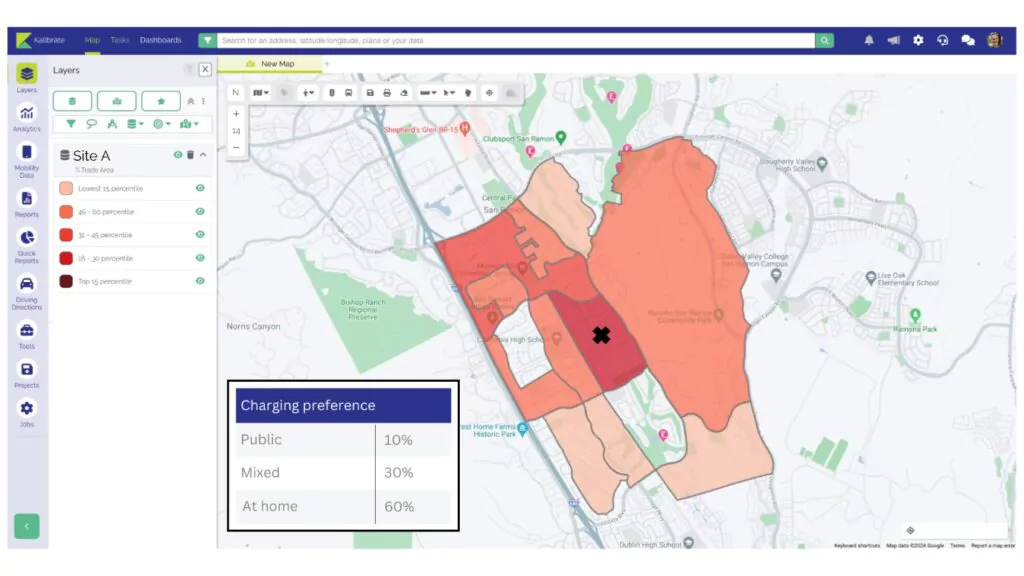Click the 31 - 45 percentile color swatch
Image resolution: width=1024 pixels, height=576 pixels.
tap(65, 235)
